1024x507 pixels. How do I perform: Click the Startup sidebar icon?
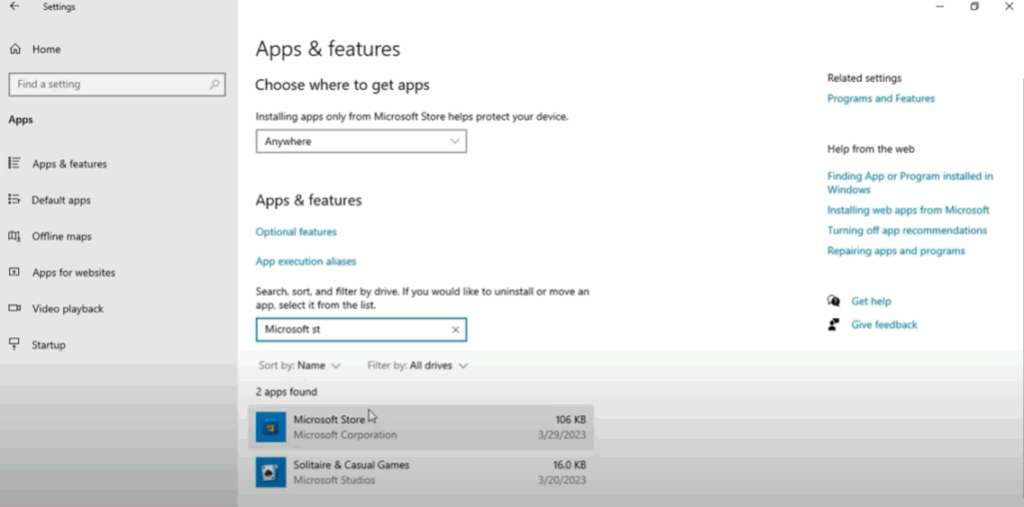point(14,344)
